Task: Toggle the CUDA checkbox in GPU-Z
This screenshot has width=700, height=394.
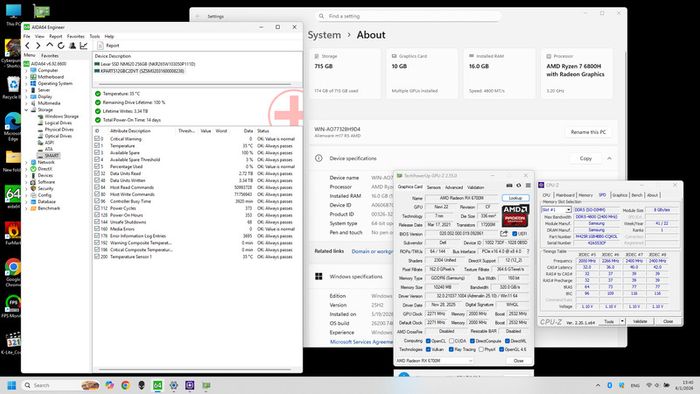Action: tap(452, 341)
